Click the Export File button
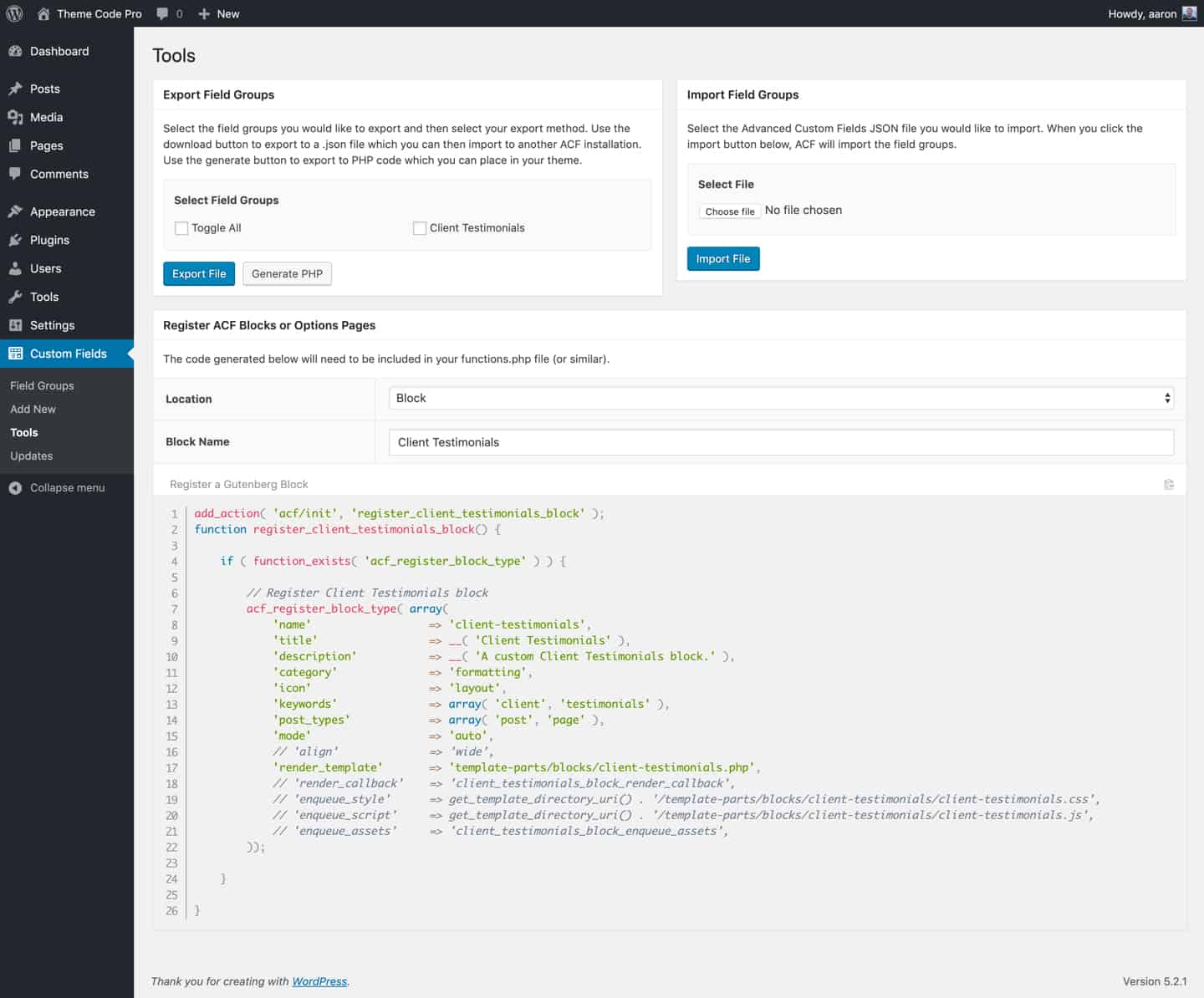The image size is (1204, 998). pyautogui.click(x=199, y=273)
